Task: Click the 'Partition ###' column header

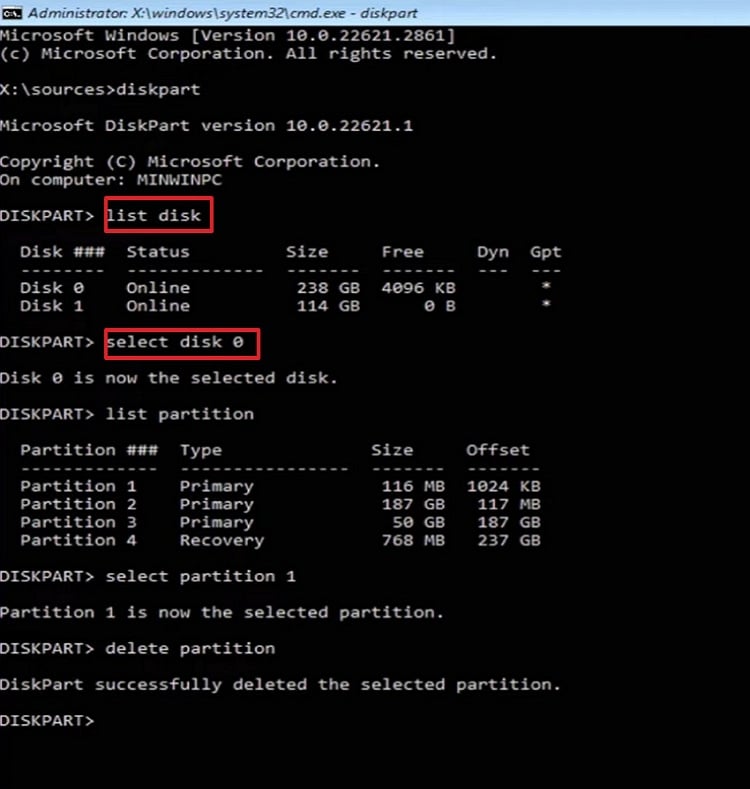Action: 89,450
